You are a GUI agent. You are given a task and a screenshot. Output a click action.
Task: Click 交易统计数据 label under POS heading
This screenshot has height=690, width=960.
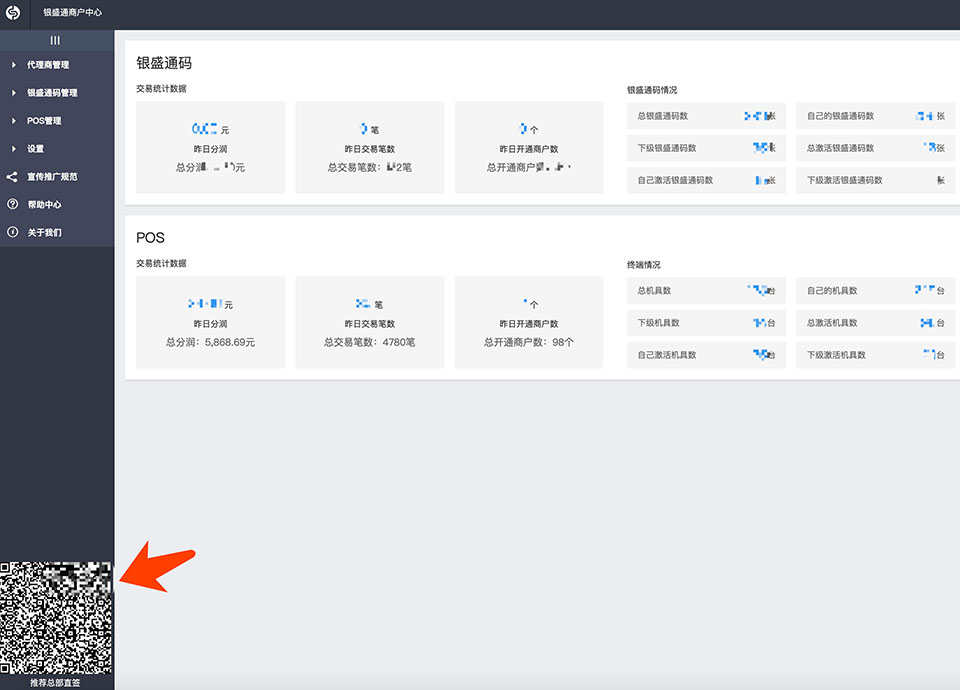[161, 263]
